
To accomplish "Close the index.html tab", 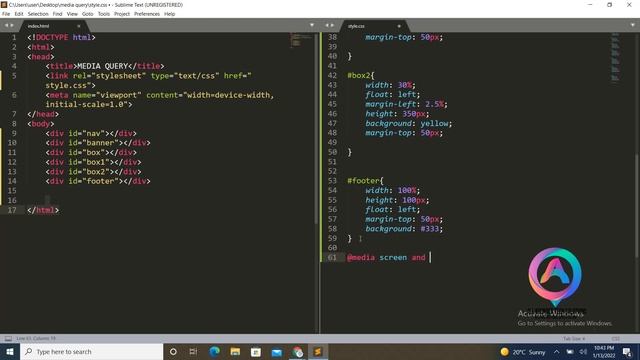I will coord(79,26).
